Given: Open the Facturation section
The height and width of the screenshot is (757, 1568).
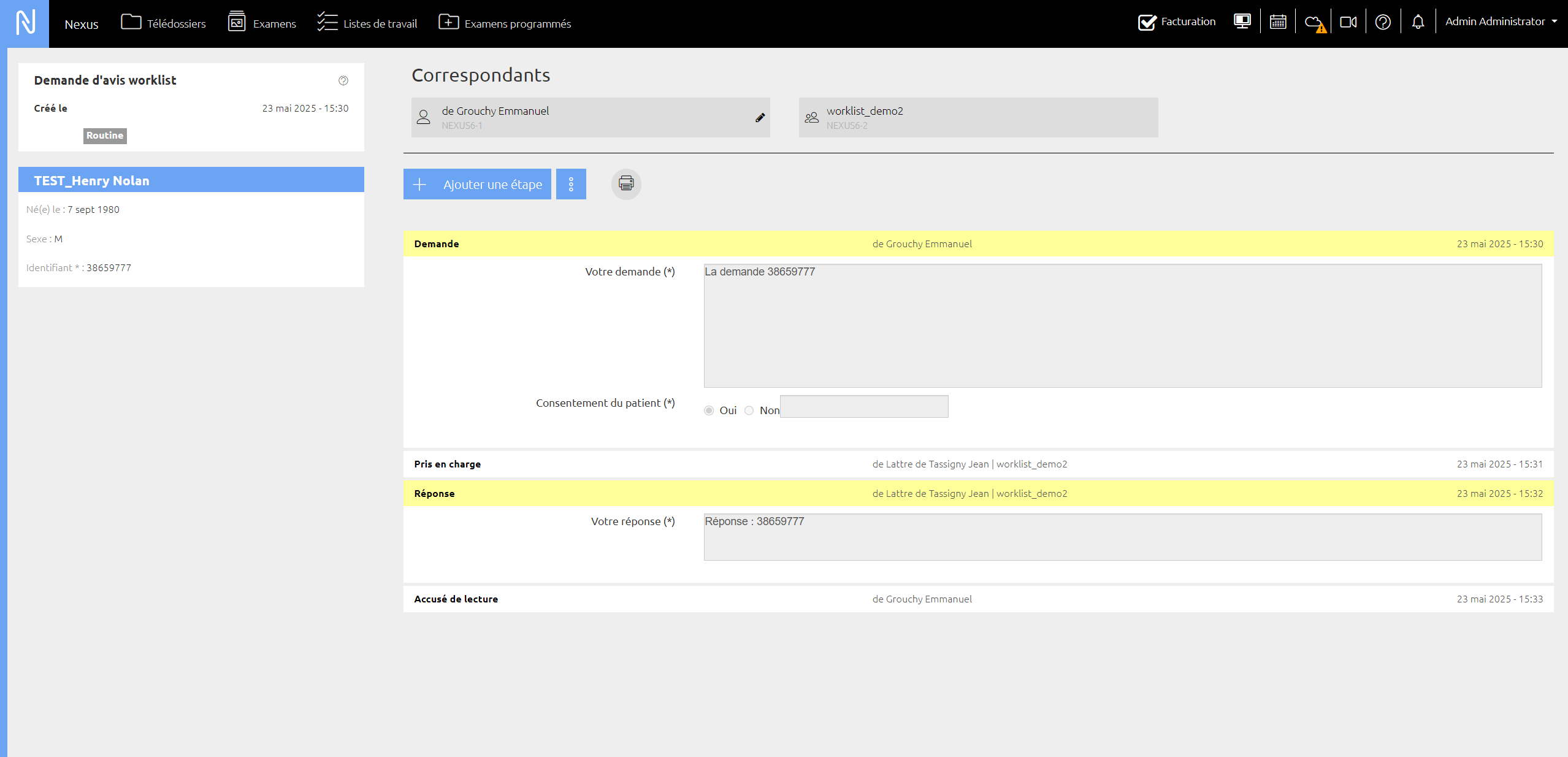Looking at the screenshot, I should tap(1177, 22).
